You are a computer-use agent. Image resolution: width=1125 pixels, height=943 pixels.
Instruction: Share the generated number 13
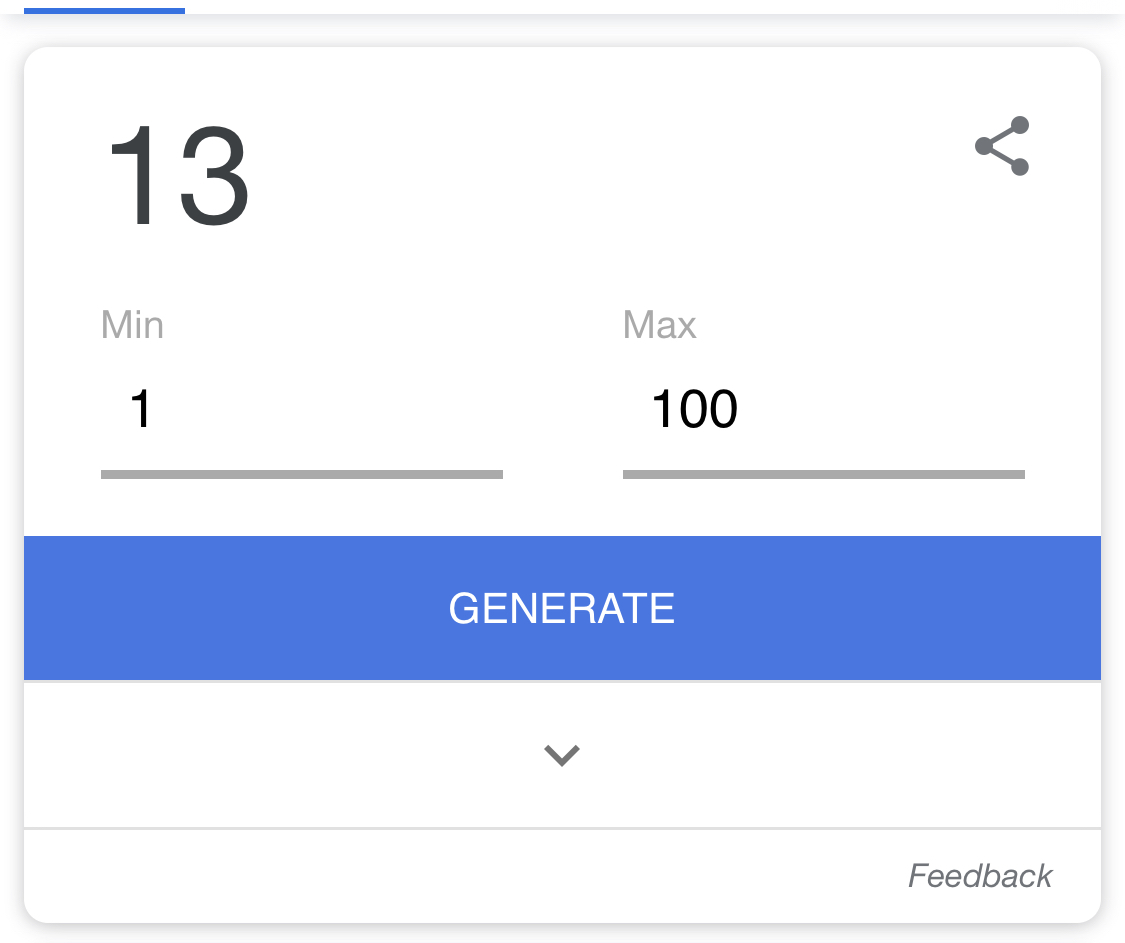pyautogui.click(x=1002, y=146)
